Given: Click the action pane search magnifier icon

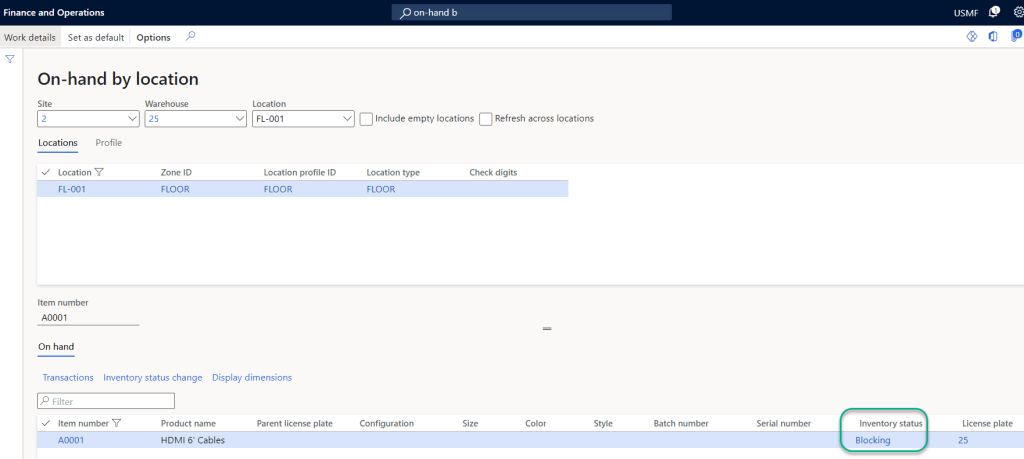Looking at the screenshot, I should click(190, 37).
